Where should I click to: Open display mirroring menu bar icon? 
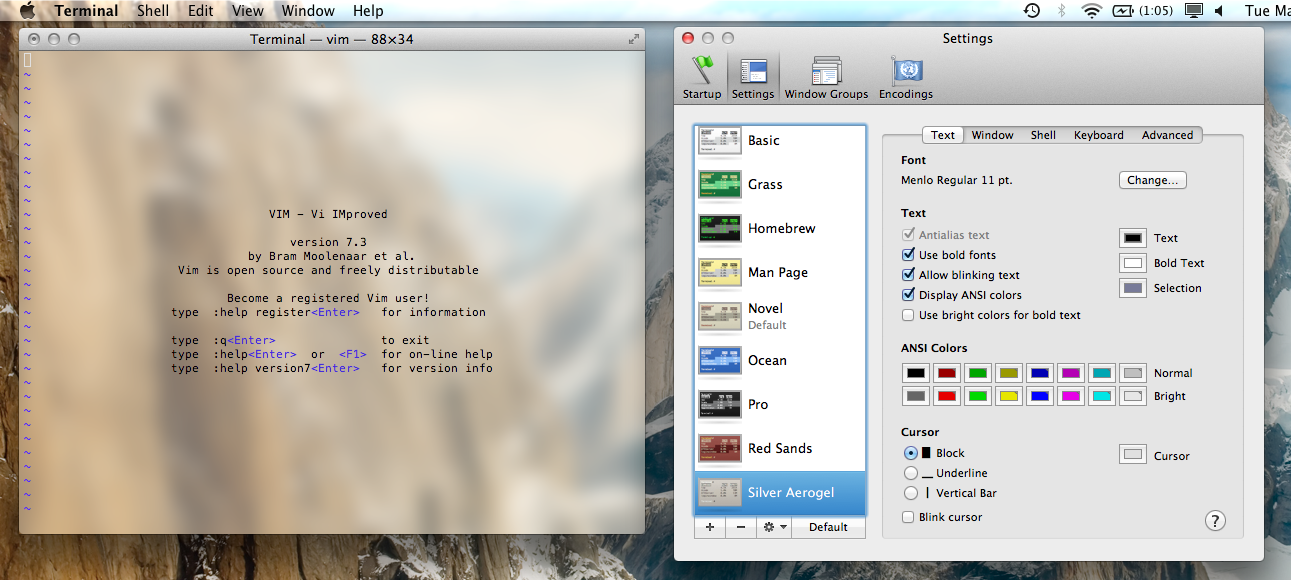click(1194, 11)
